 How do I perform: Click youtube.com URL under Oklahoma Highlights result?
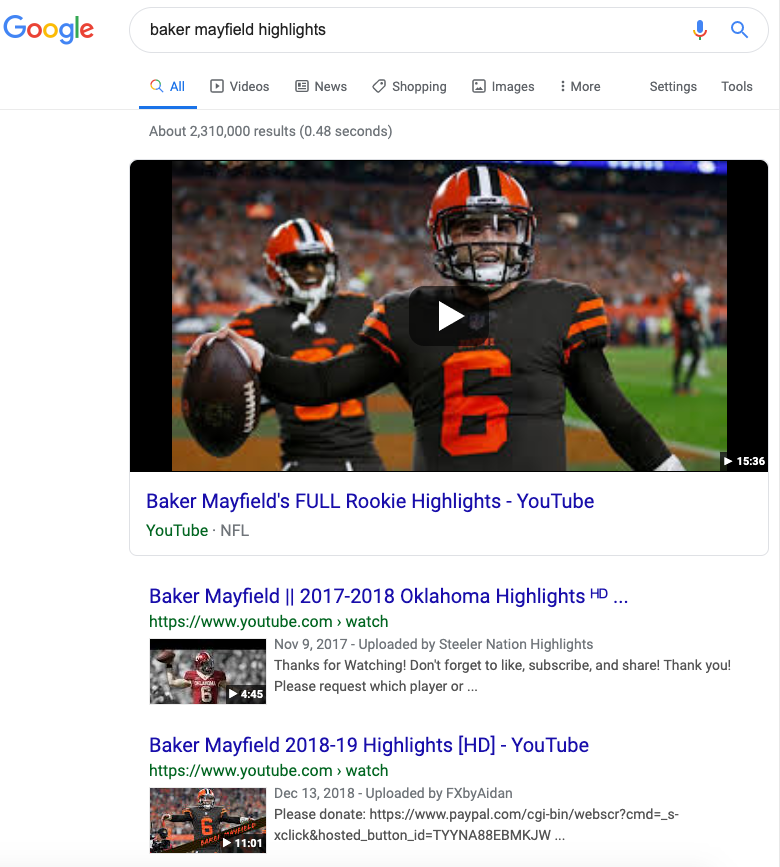(269, 621)
